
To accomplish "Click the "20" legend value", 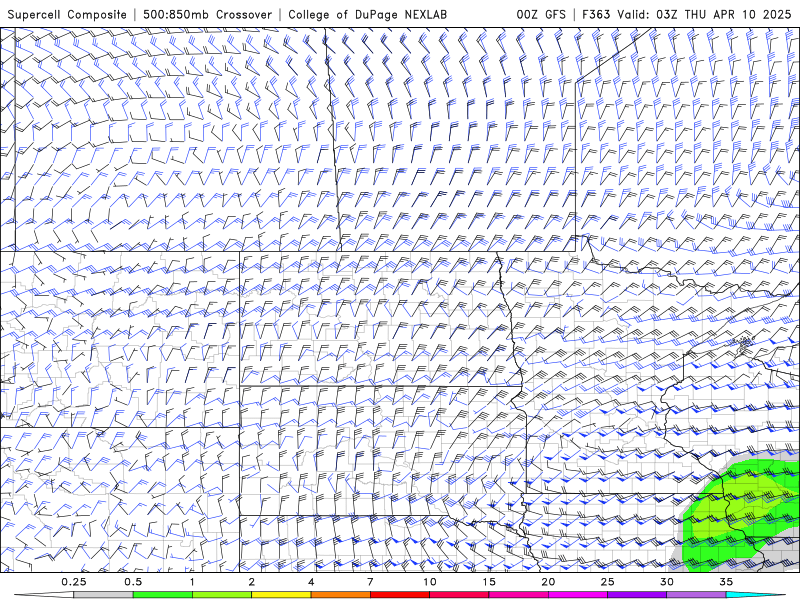I will 548,582.
